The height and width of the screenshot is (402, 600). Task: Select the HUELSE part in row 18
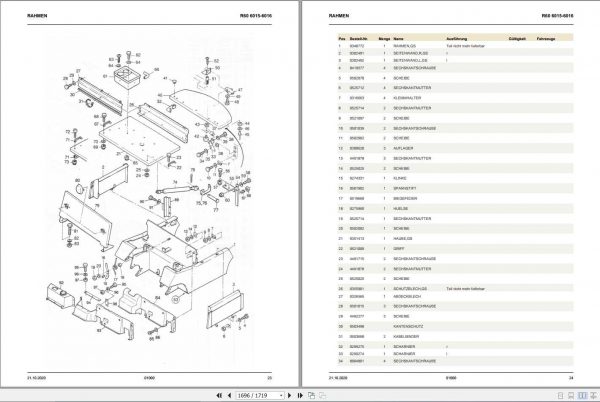coord(401,208)
